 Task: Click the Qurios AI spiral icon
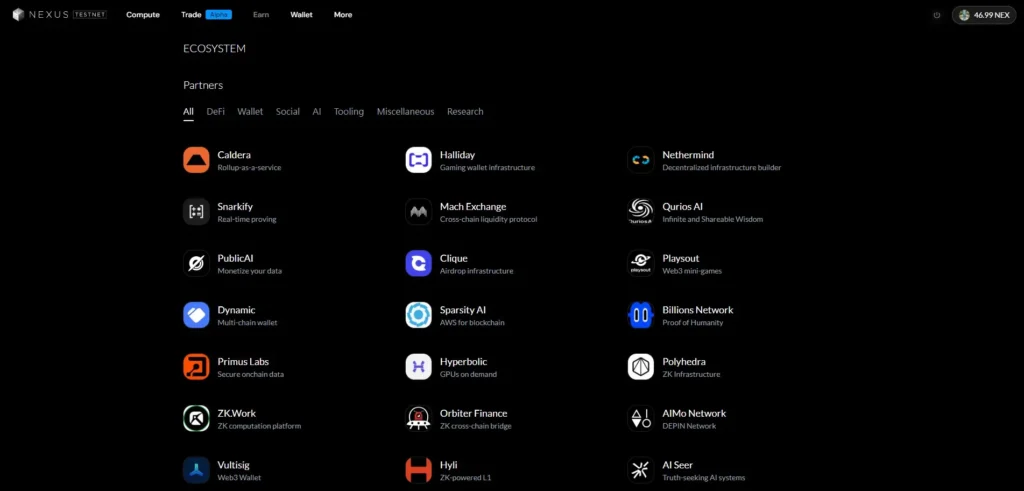[x=640, y=212]
